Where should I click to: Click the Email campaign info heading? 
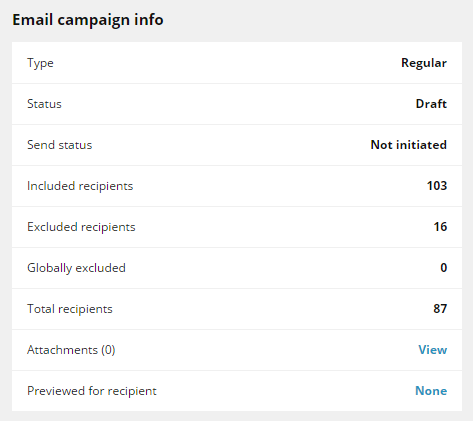click(88, 20)
